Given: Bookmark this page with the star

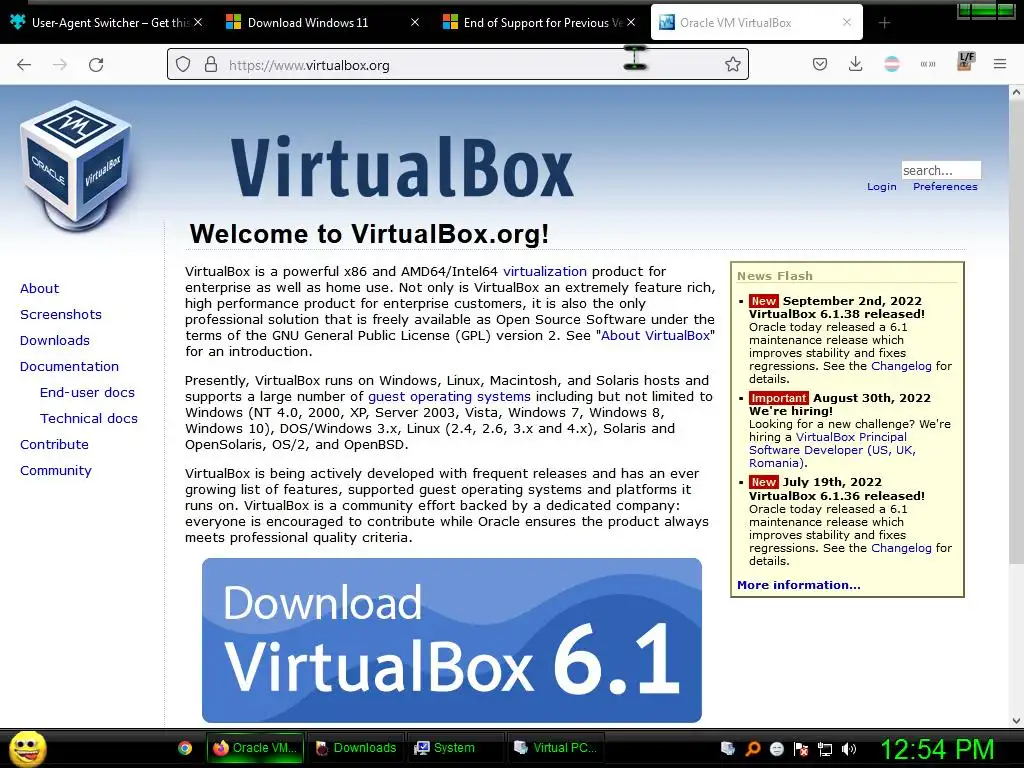Looking at the screenshot, I should [x=733, y=64].
